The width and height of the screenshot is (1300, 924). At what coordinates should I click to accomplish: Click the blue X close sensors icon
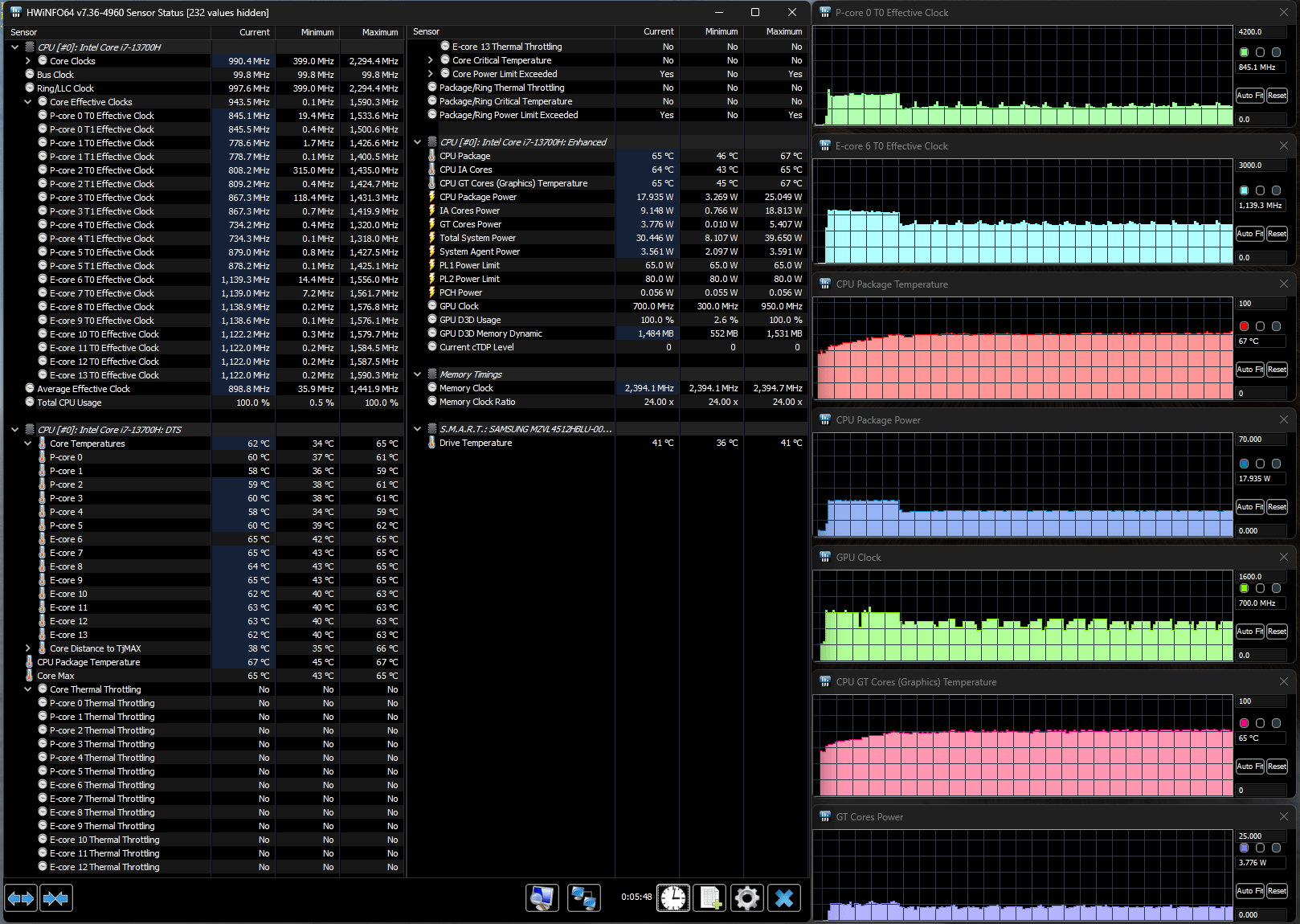(x=784, y=897)
